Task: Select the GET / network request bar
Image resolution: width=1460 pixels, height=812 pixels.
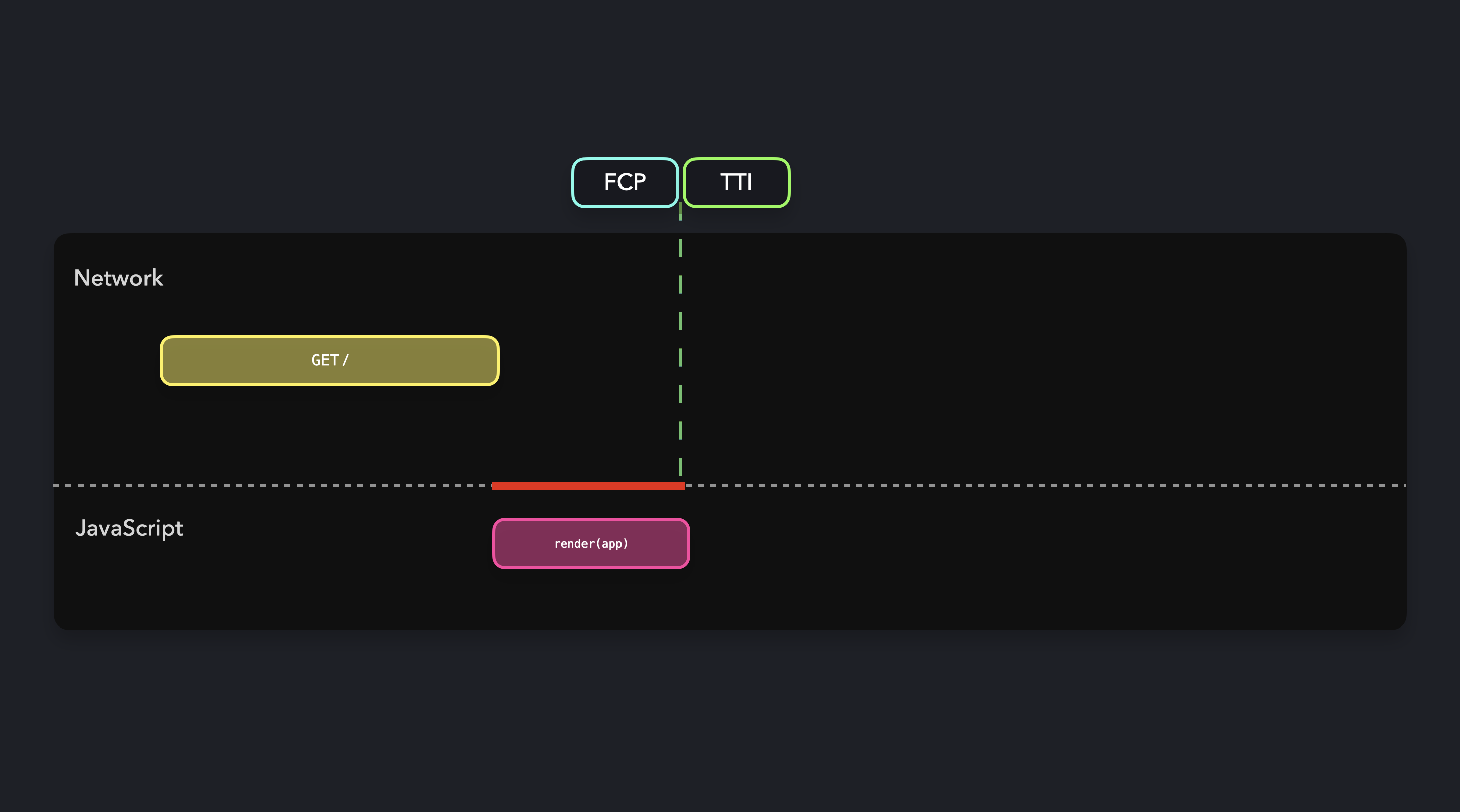Action: point(330,360)
